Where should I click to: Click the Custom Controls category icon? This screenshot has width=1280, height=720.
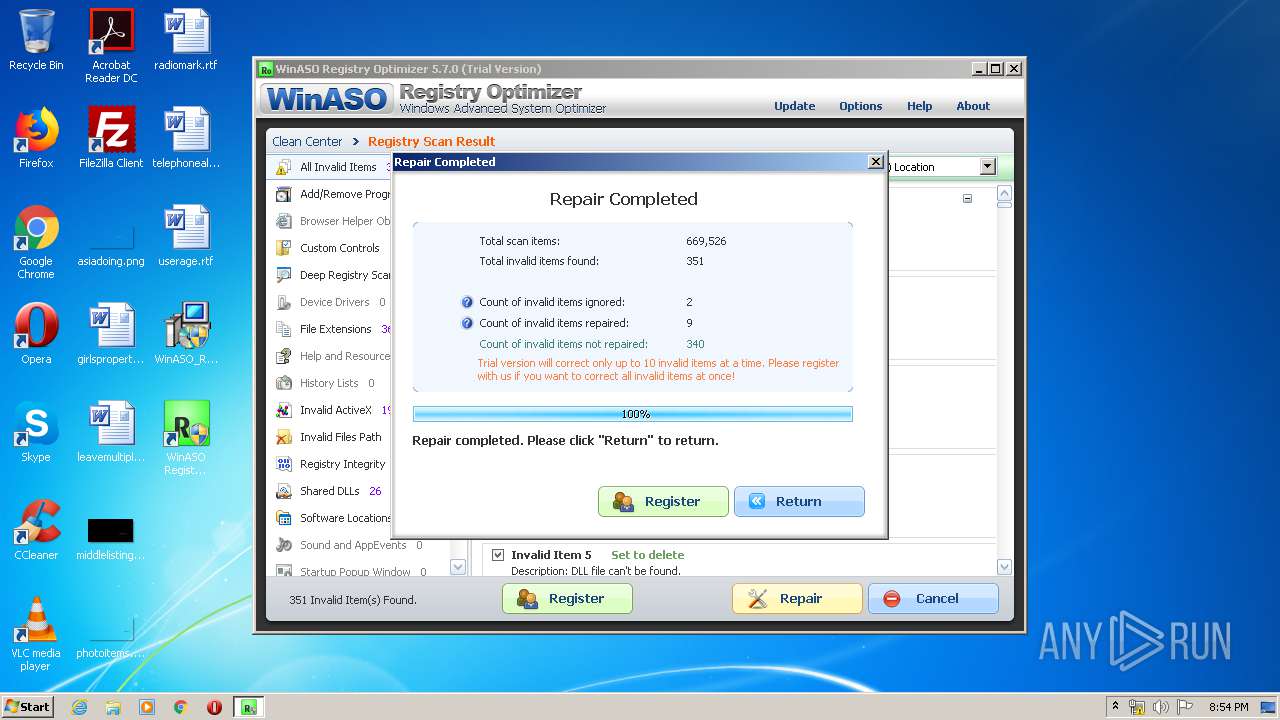[x=283, y=248]
